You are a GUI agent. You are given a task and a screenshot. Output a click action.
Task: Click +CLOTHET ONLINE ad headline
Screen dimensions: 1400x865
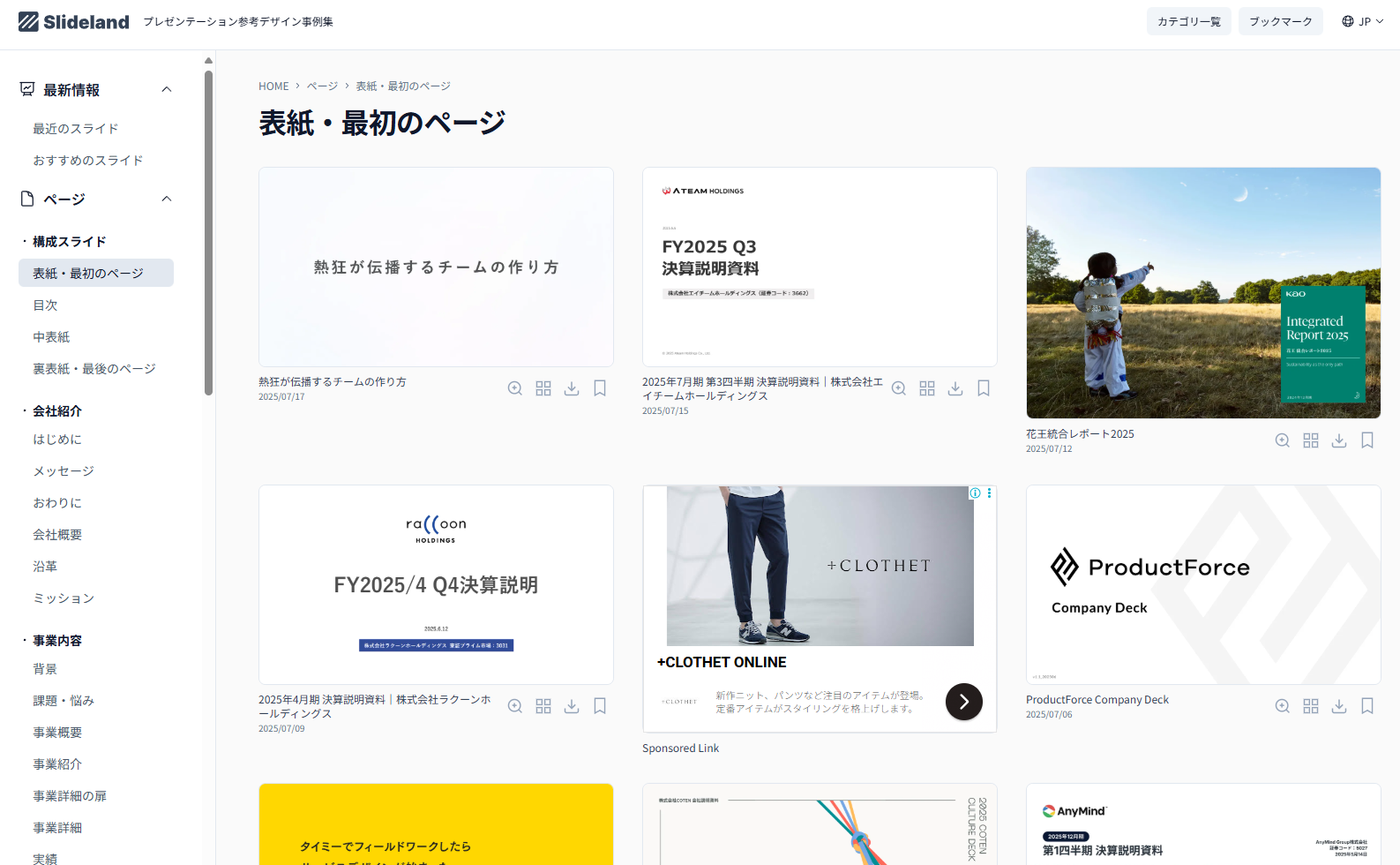[722, 662]
